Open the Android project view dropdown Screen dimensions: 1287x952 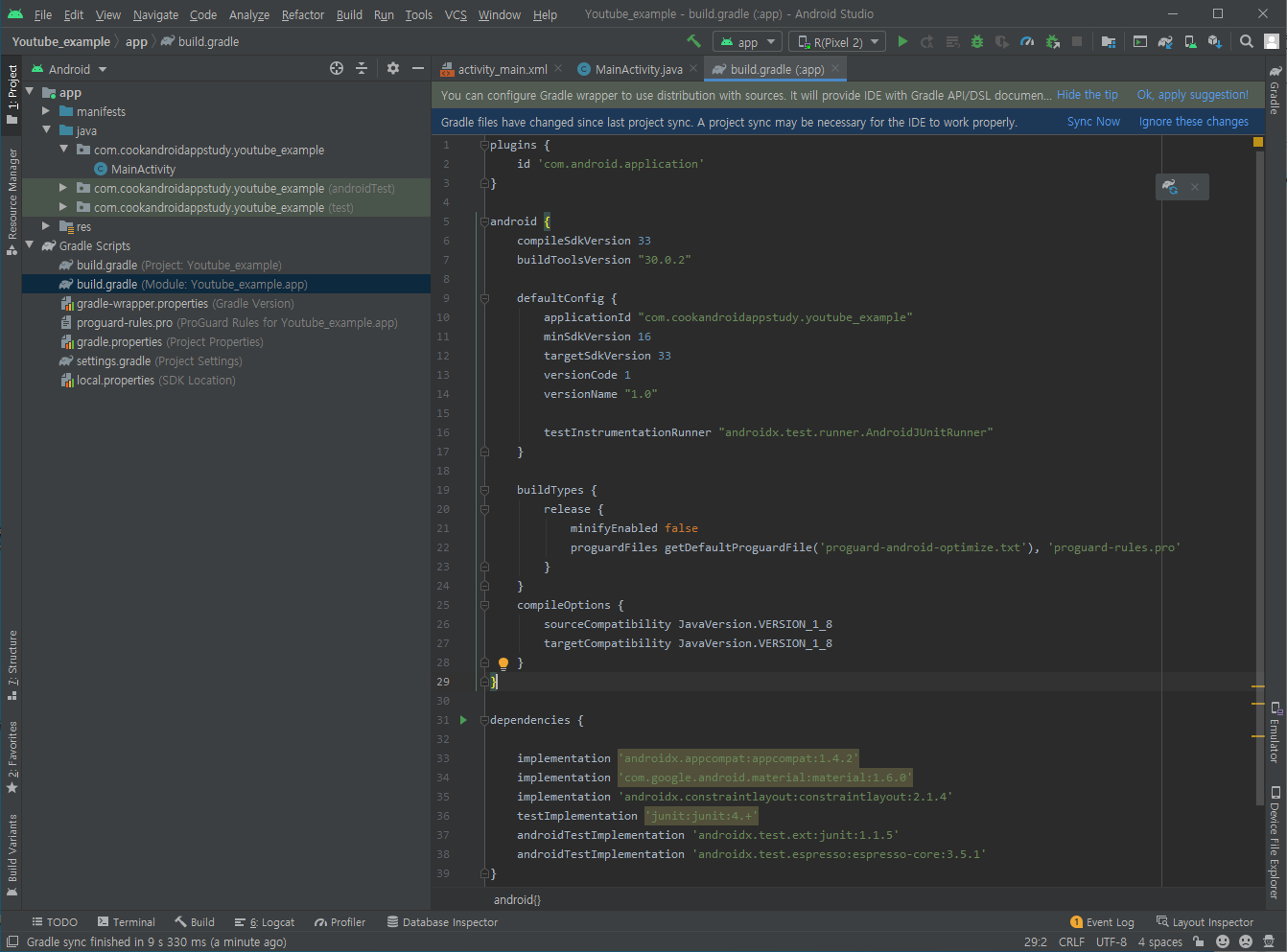tap(69, 69)
